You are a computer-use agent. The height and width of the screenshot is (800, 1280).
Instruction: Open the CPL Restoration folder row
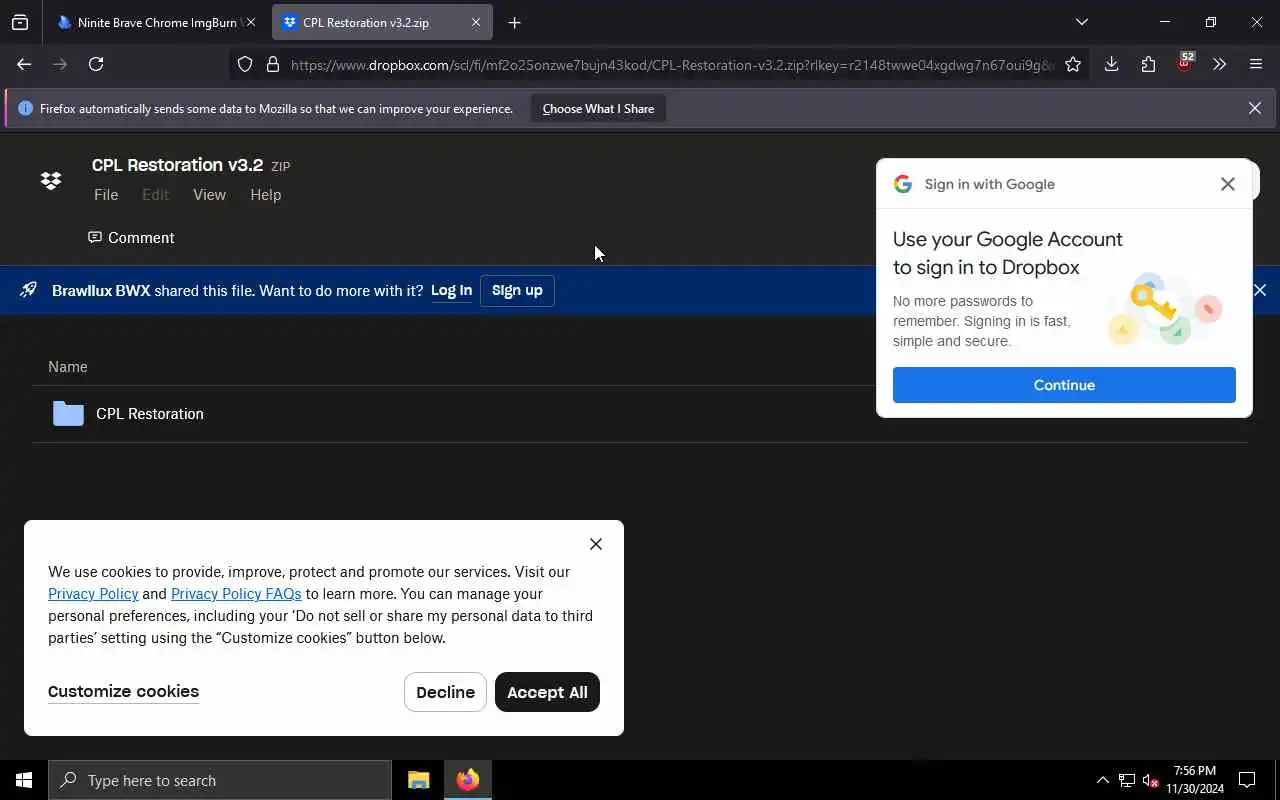click(640, 414)
